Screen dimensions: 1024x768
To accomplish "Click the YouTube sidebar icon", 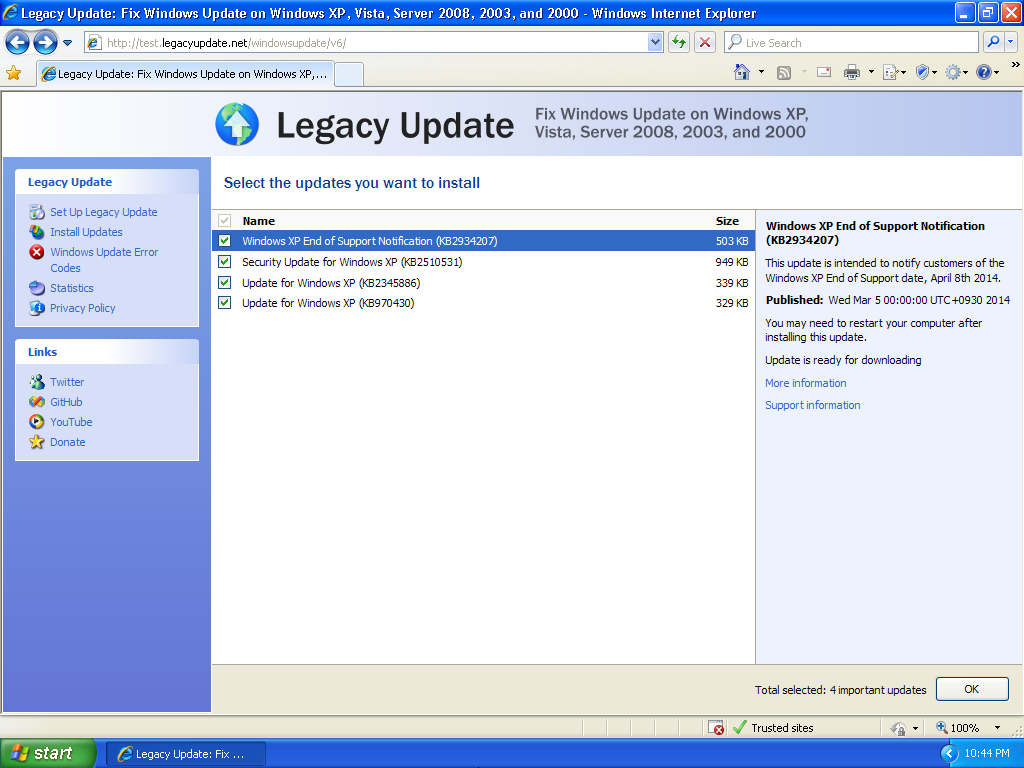I will (37, 422).
